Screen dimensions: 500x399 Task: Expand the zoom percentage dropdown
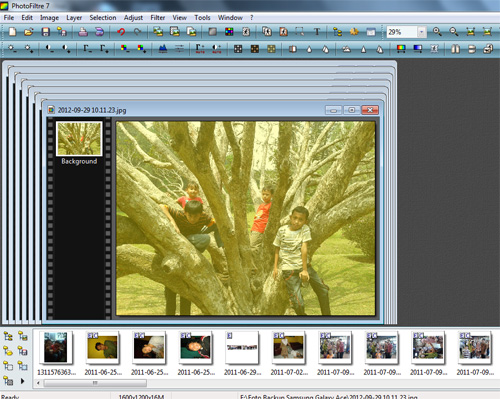(422, 32)
